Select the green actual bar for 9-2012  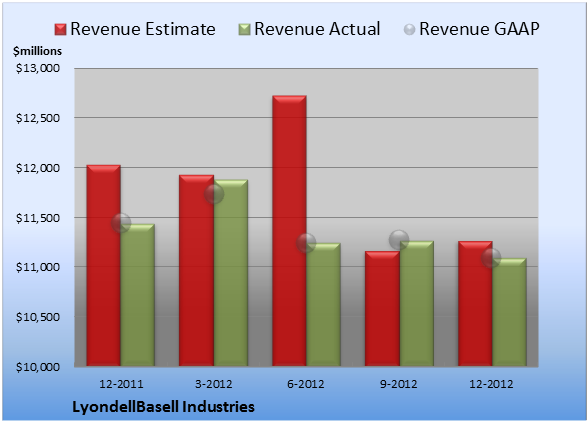pos(416,303)
